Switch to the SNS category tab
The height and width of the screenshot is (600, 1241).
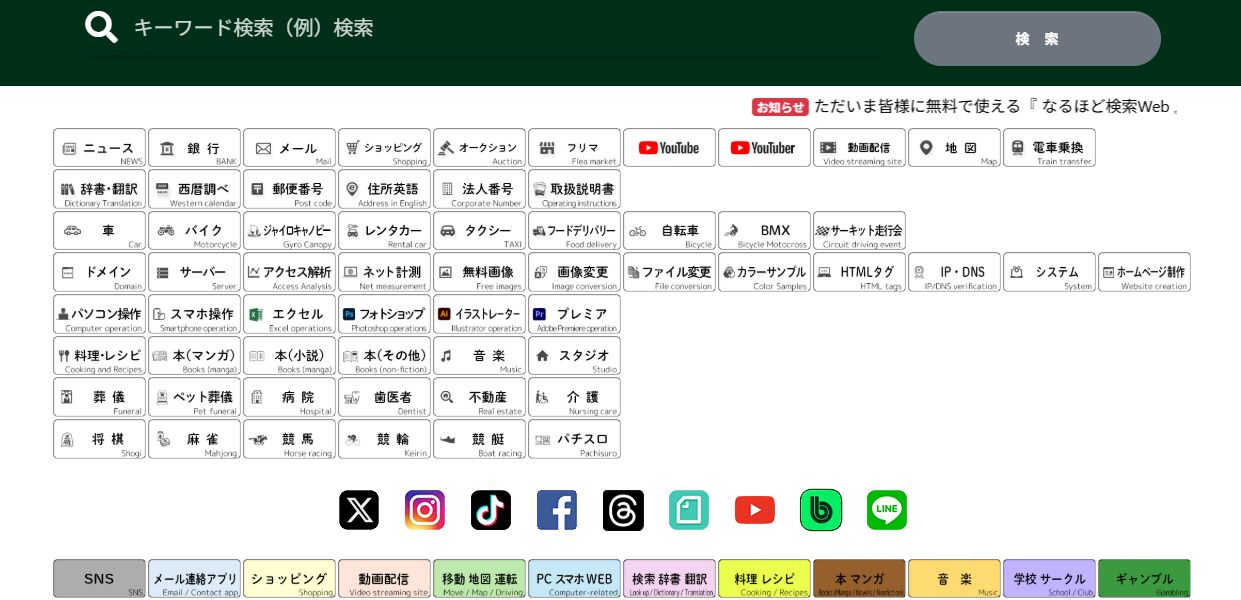99,579
